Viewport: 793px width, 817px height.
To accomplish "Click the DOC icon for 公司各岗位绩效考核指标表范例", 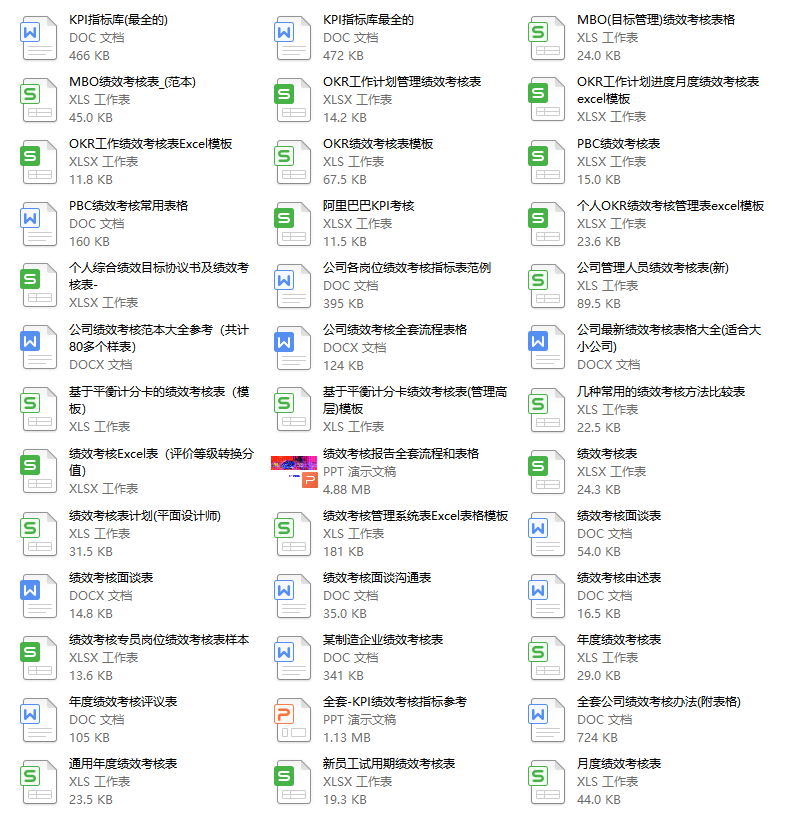I will [293, 286].
